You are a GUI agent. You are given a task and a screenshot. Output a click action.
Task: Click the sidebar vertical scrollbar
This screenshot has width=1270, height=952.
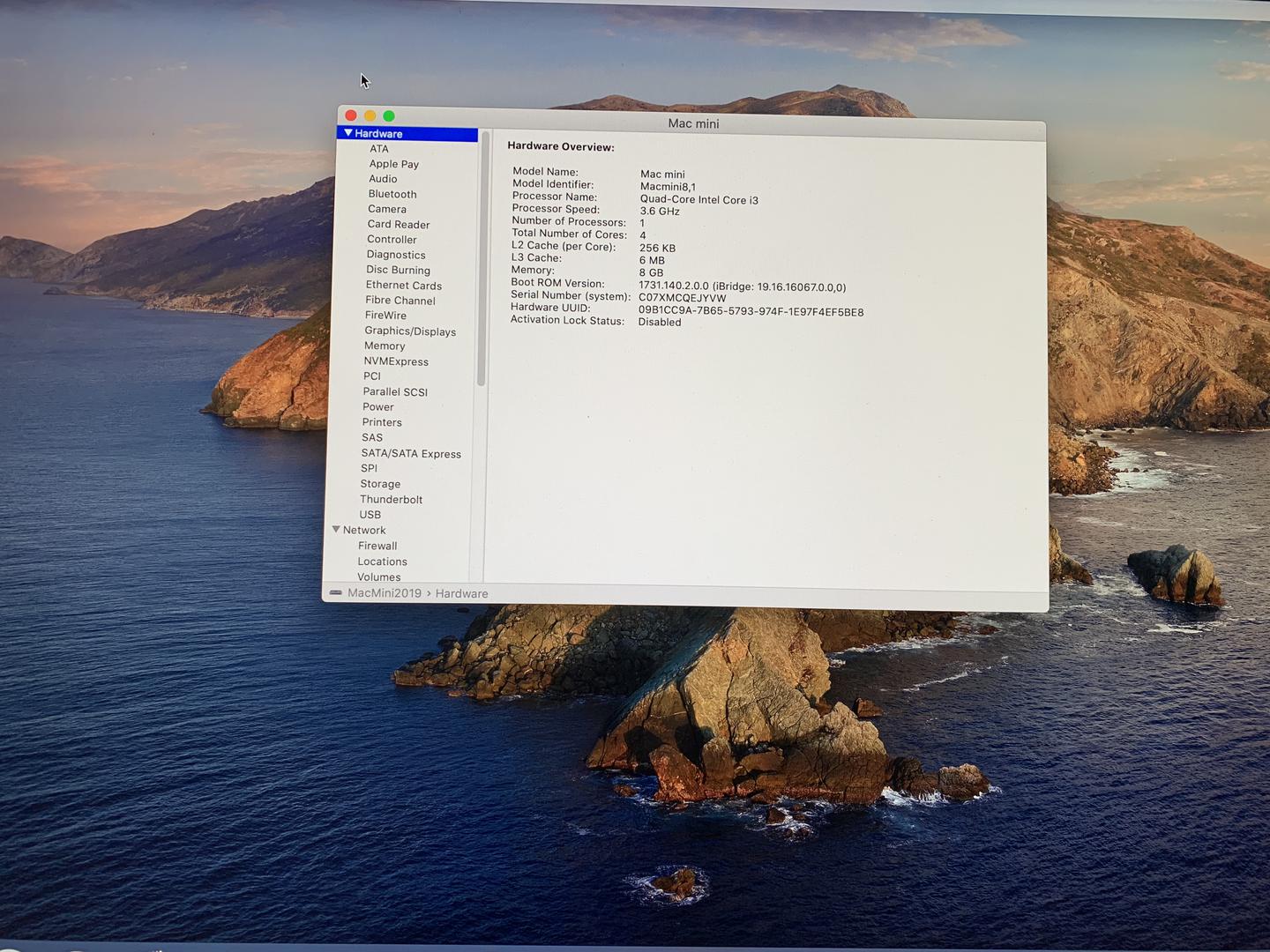pos(482,259)
